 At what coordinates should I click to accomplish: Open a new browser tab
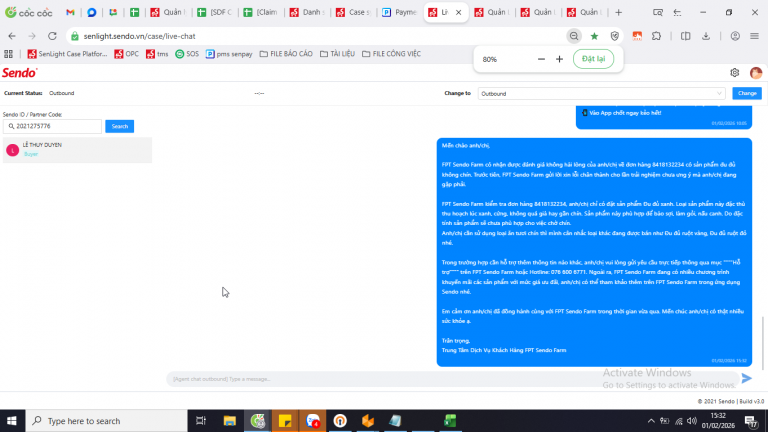[x=619, y=12]
